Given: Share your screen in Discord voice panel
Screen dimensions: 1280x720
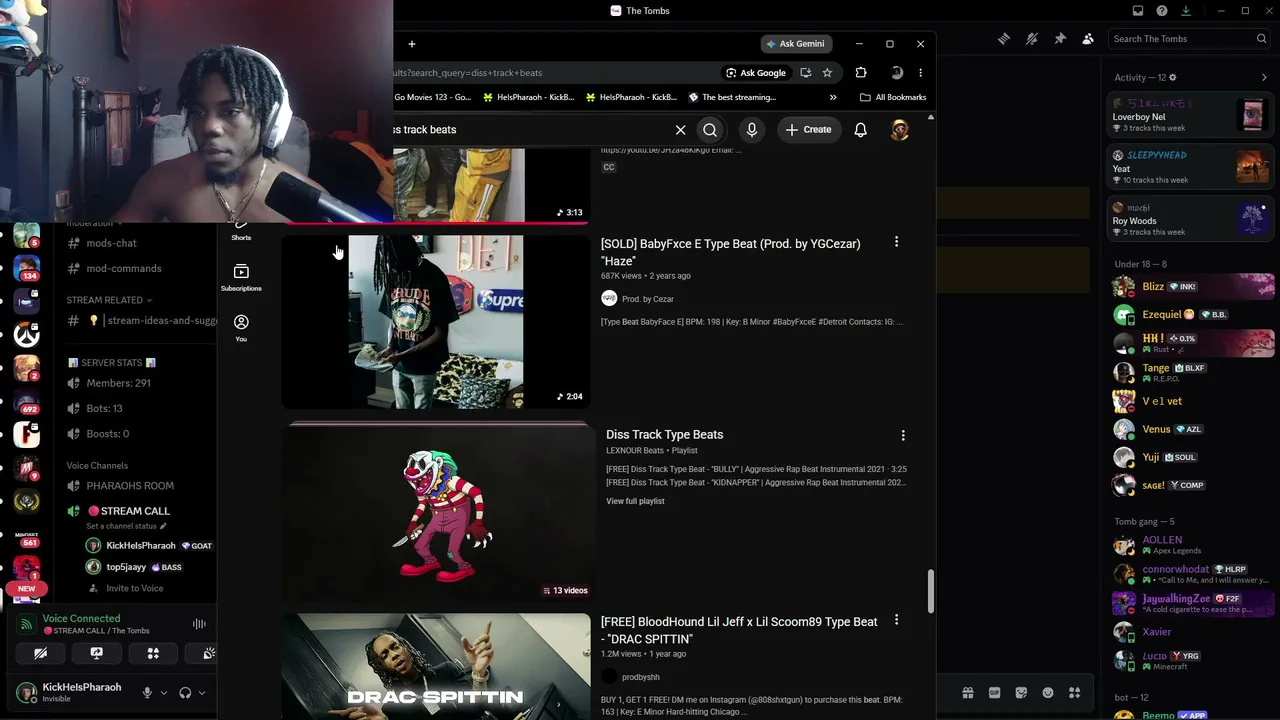Looking at the screenshot, I should (x=96, y=653).
